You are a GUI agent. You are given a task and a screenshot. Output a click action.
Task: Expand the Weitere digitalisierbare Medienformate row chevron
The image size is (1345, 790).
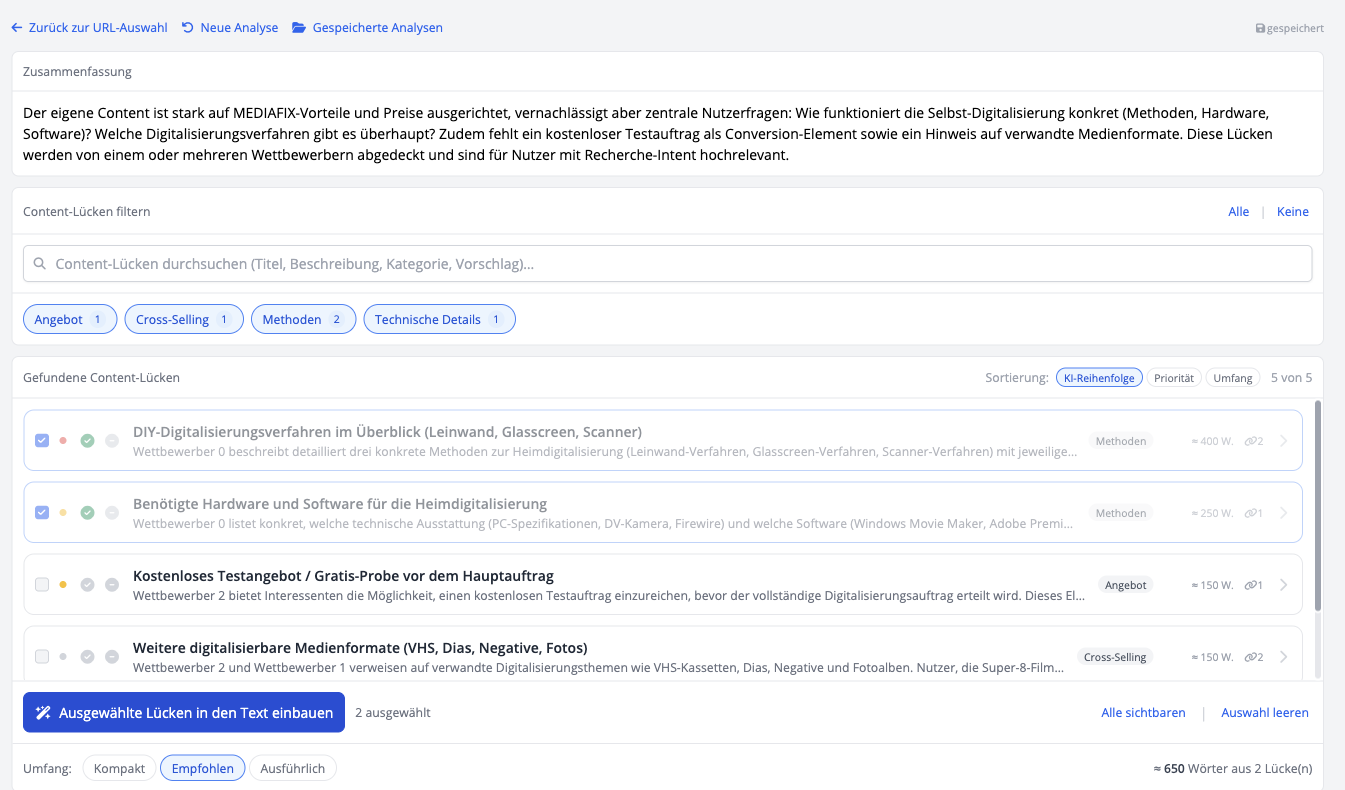(x=1284, y=657)
